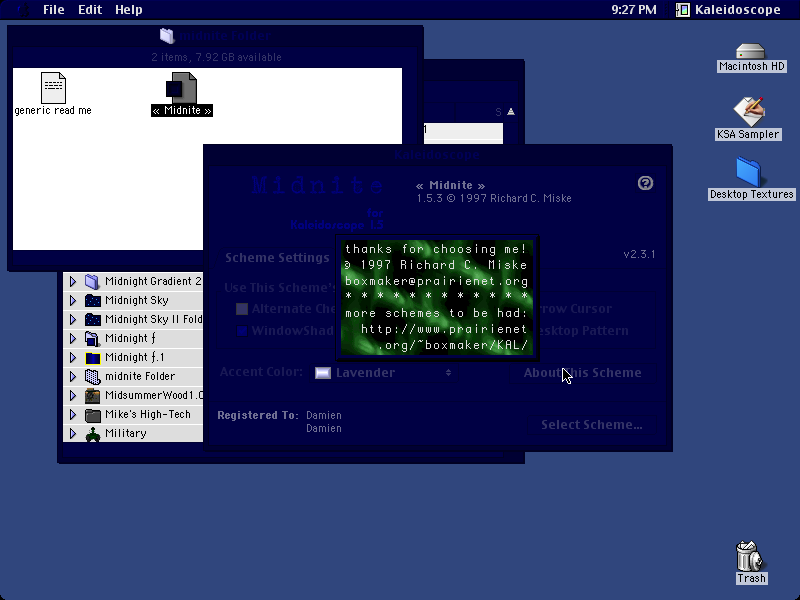
Task: Expand the Midnight Sky folder
Action: [73, 301]
